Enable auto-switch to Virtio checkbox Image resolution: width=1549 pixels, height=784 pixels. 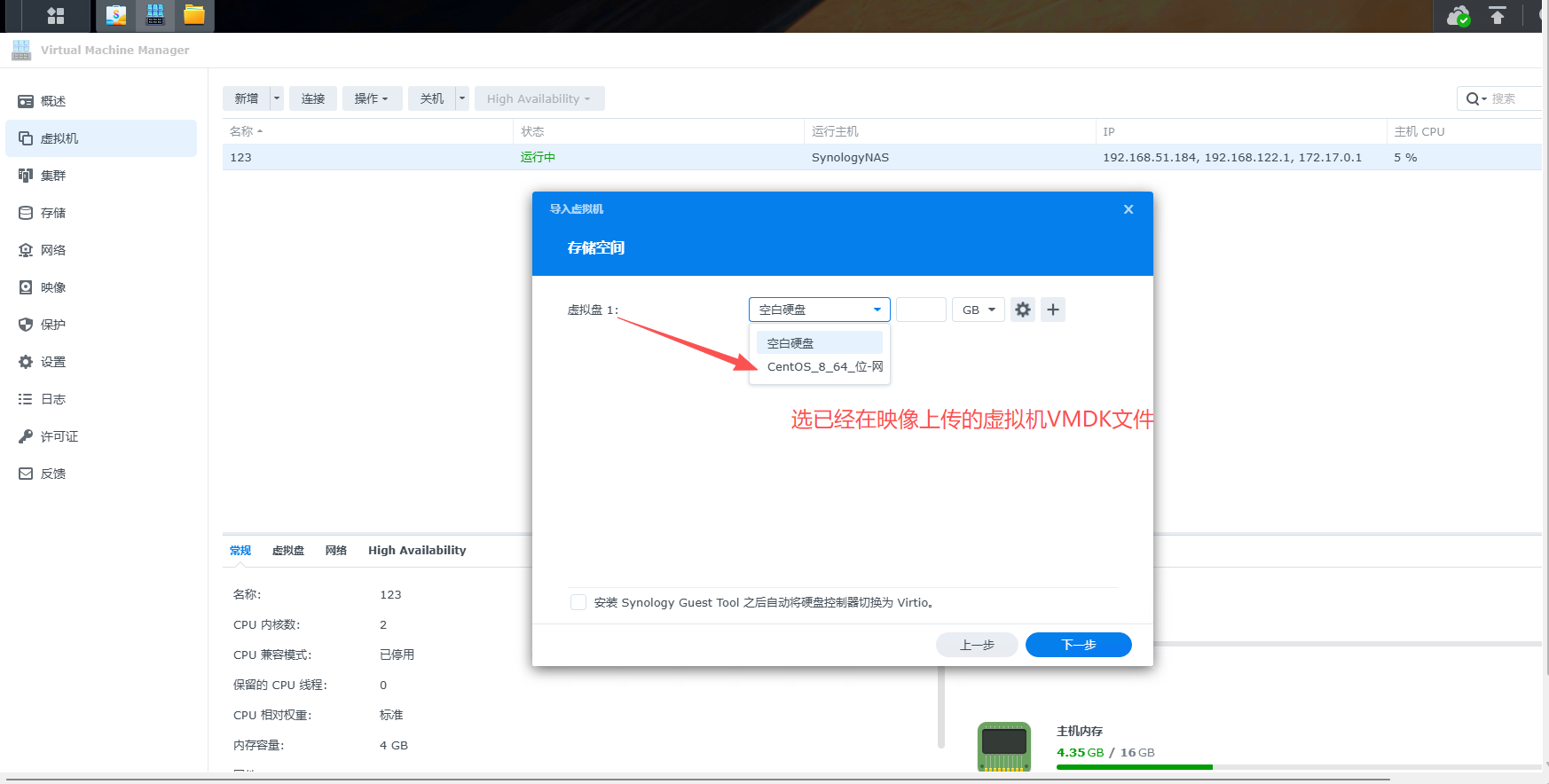(578, 602)
